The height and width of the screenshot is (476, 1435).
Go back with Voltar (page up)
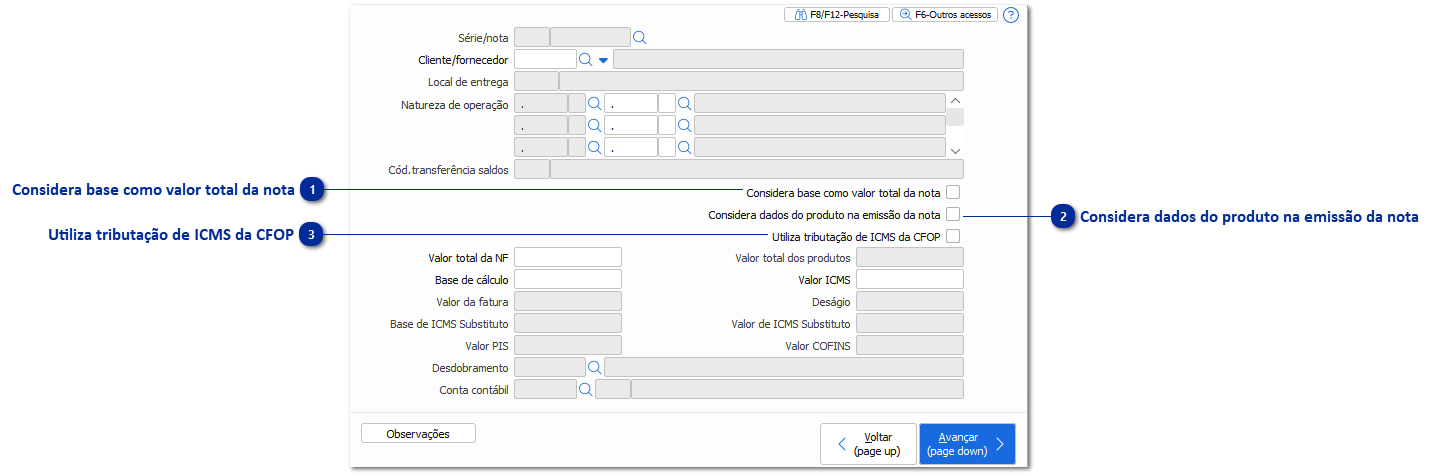coord(867,444)
